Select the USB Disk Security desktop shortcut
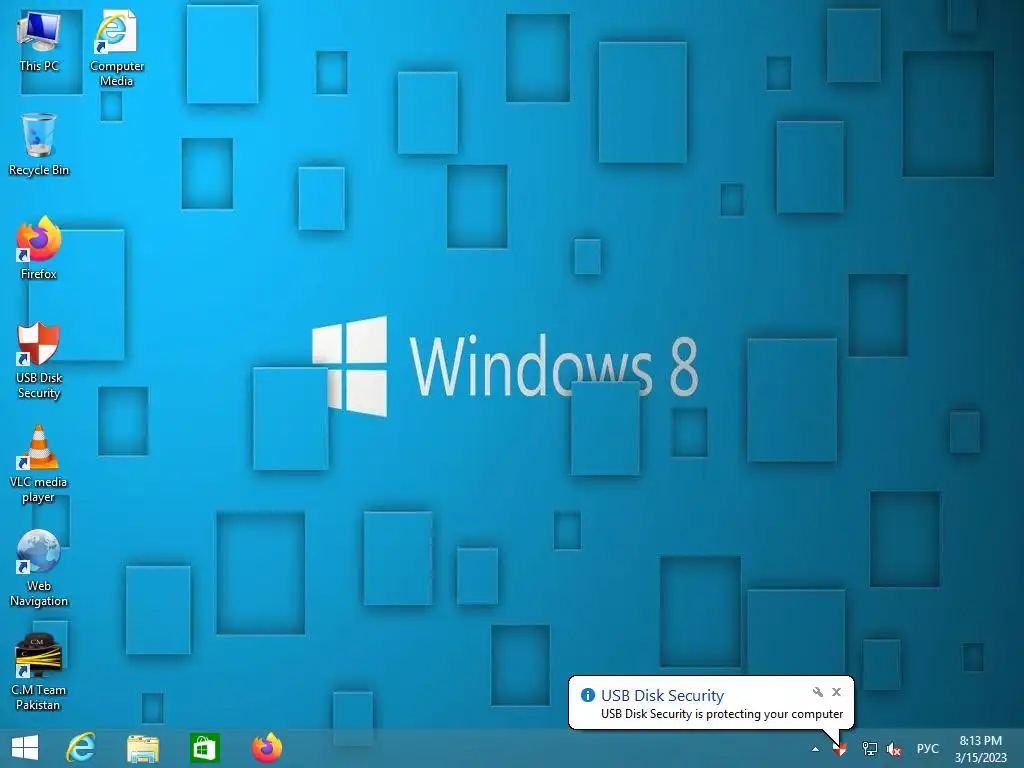Screen dimensions: 1024x768 pos(39,360)
